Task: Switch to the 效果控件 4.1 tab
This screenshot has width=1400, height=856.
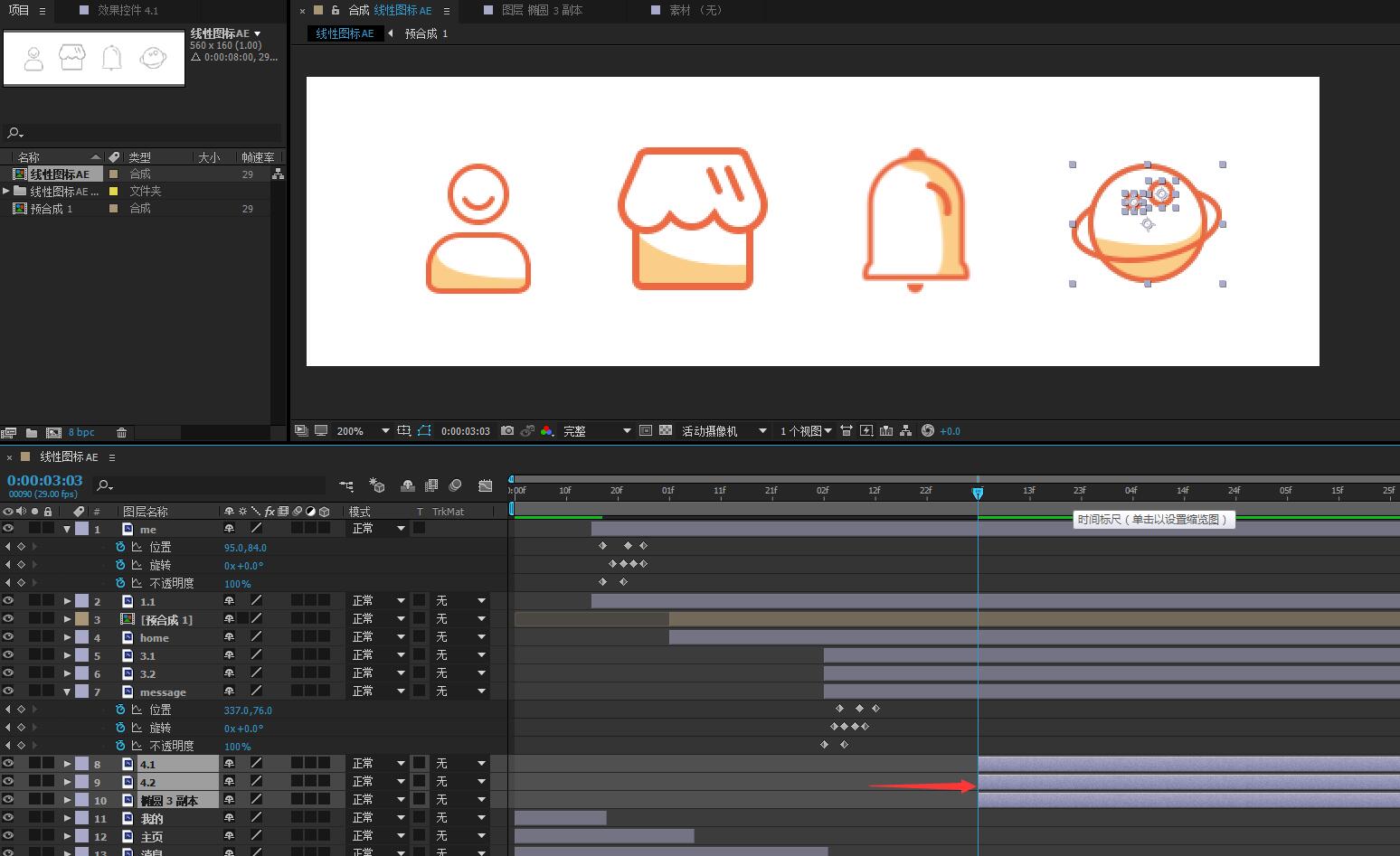Action: coord(128,11)
